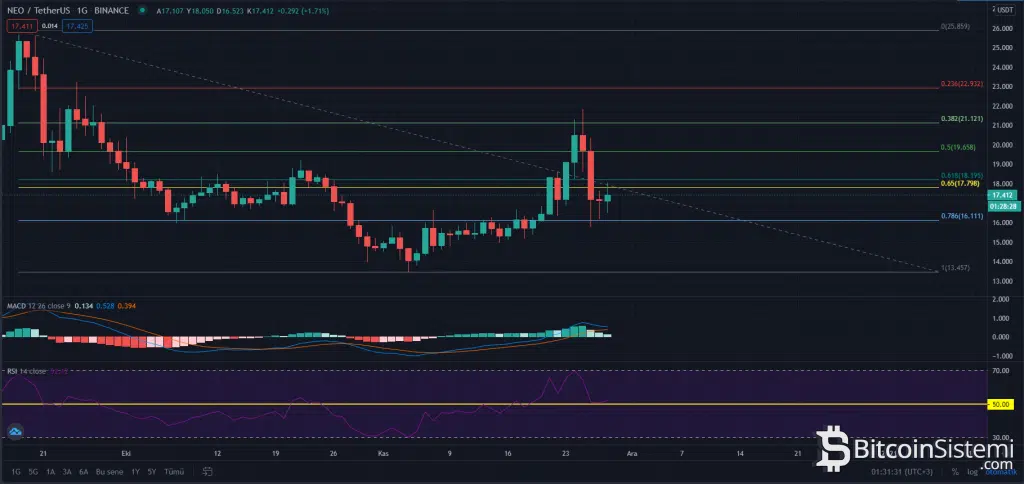Image resolution: width=1024 pixels, height=484 pixels.
Task: Click the green market status dot
Action: [x=142, y=10]
